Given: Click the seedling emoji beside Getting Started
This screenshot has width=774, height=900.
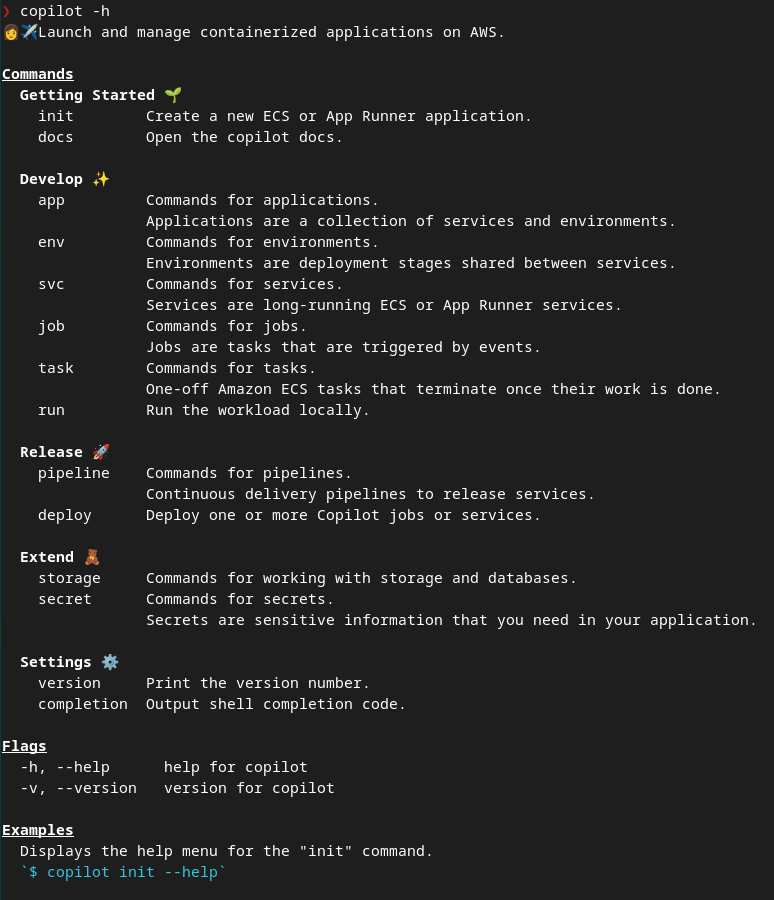Looking at the screenshot, I should 173,95.
